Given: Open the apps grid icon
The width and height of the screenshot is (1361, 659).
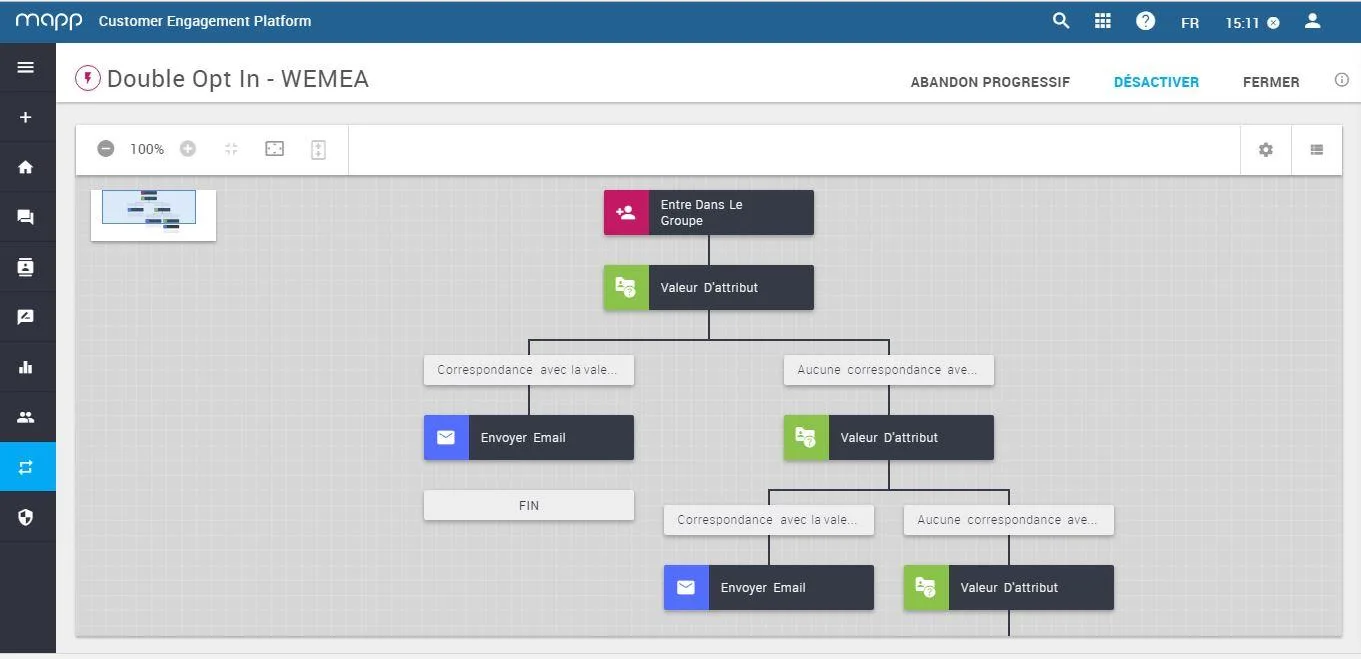Looking at the screenshot, I should (1103, 20).
